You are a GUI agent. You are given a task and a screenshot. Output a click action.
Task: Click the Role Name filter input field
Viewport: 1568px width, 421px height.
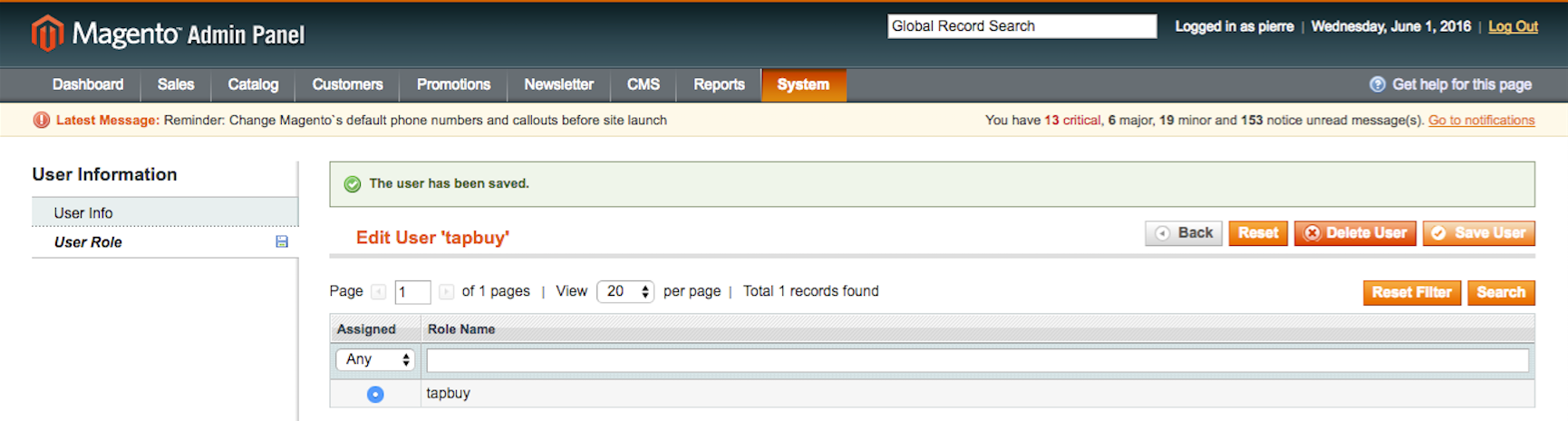tap(977, 360)
